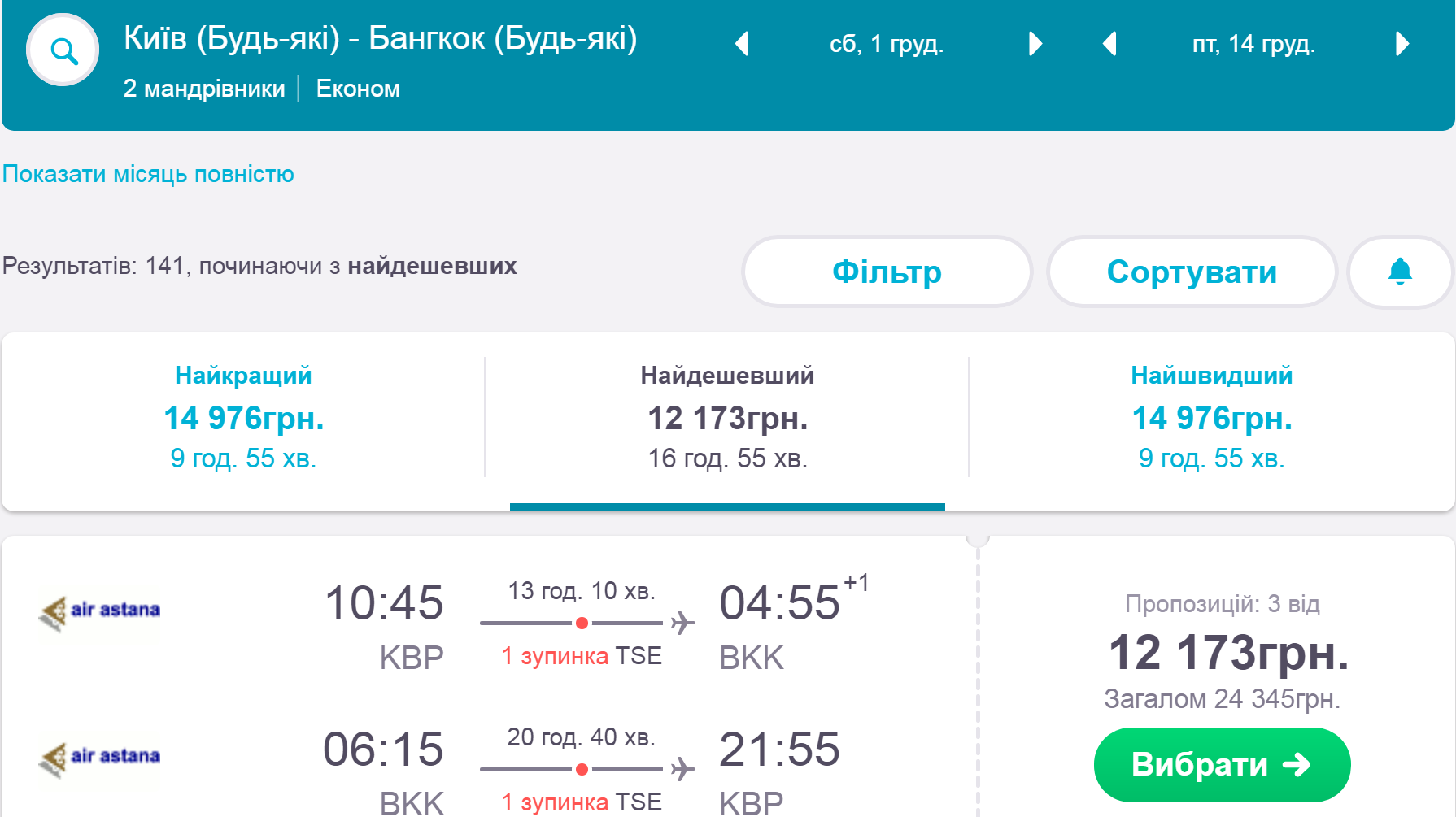Open the Сортувати sorting menu
Screen dimensions: 1456x817
[x=1192, y=272]
